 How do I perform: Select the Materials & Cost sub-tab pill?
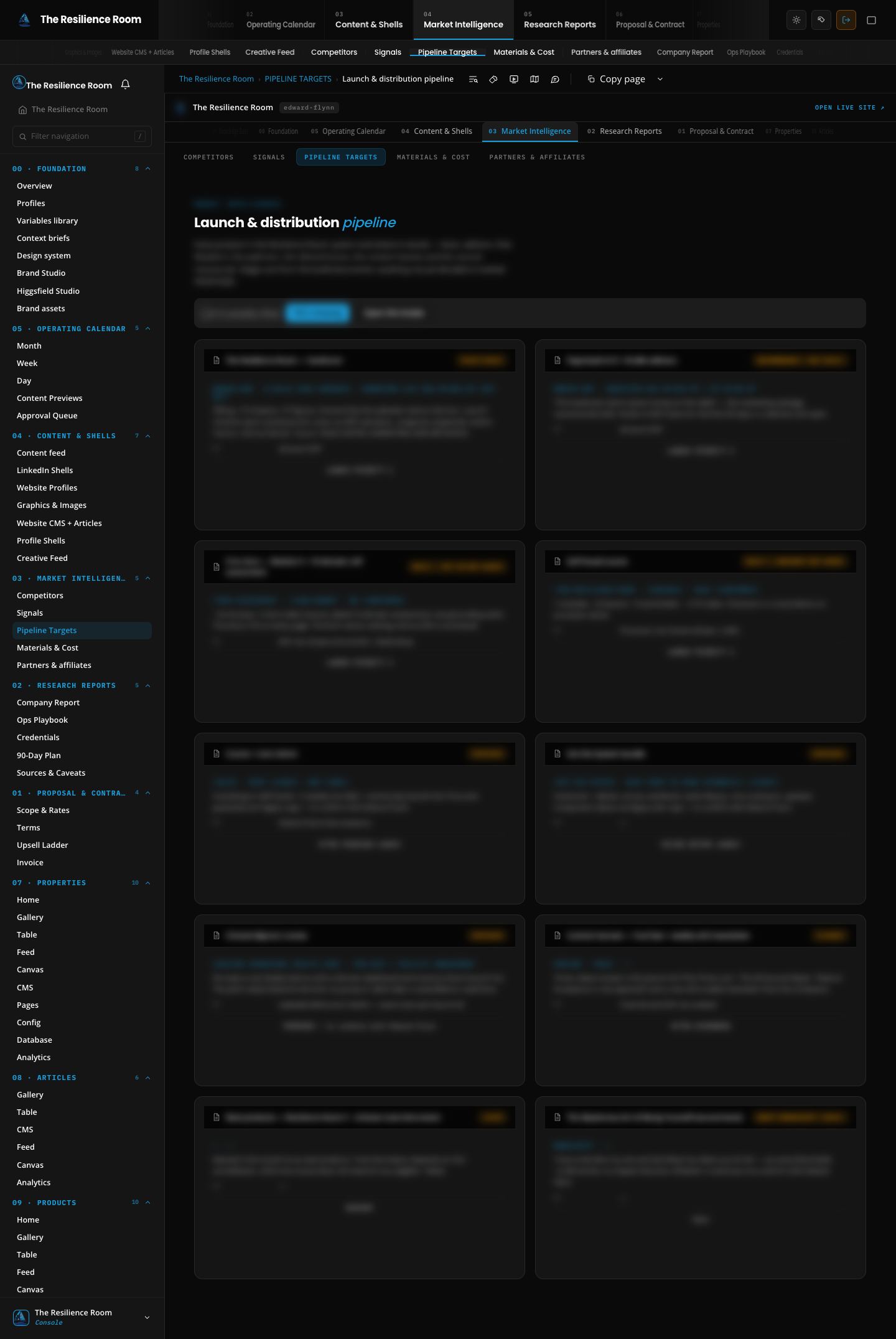pyautogui.click(x=433, y=157)
